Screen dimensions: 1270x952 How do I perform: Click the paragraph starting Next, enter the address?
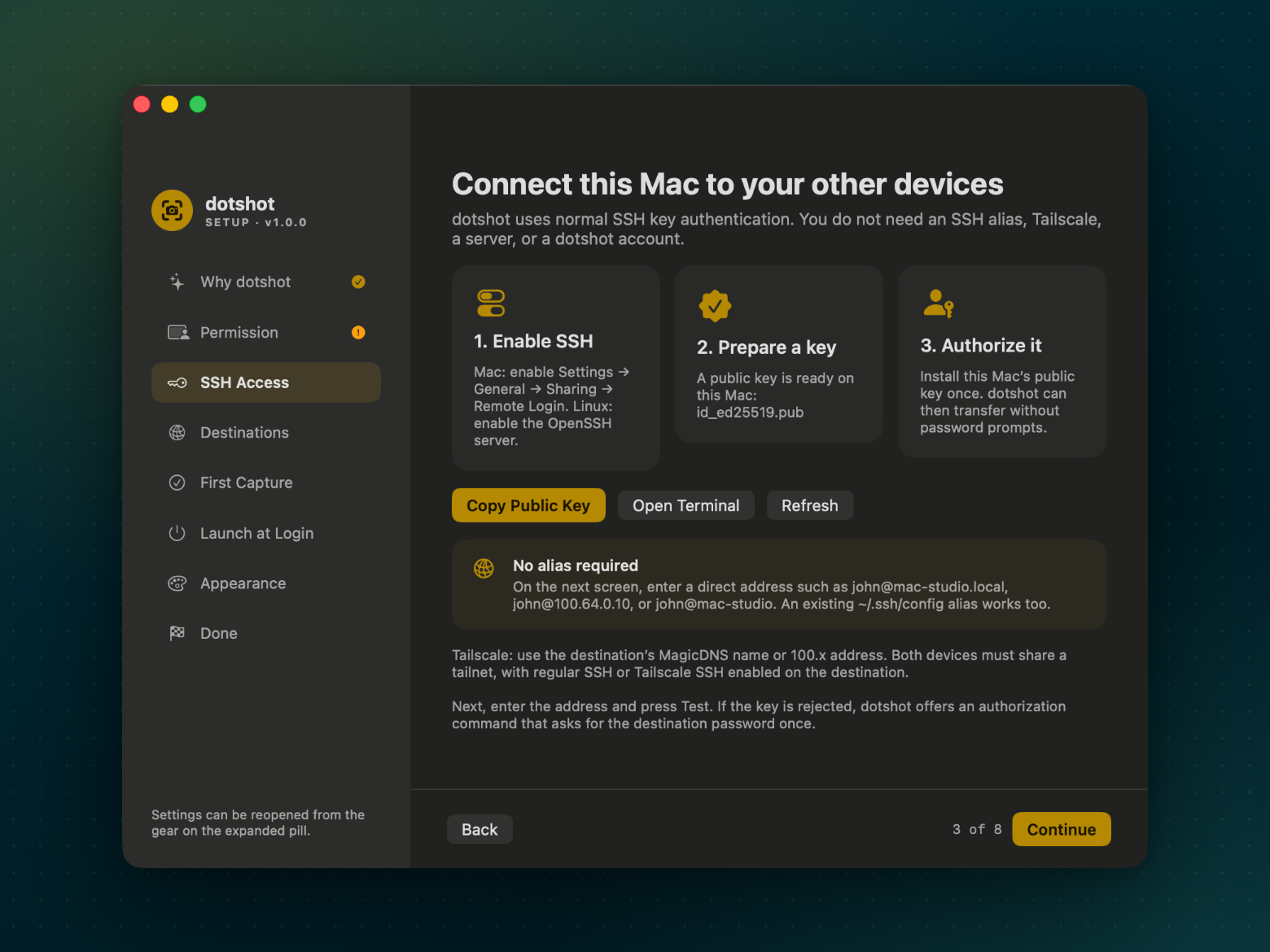pyautogui.click(x=759, y=715)
